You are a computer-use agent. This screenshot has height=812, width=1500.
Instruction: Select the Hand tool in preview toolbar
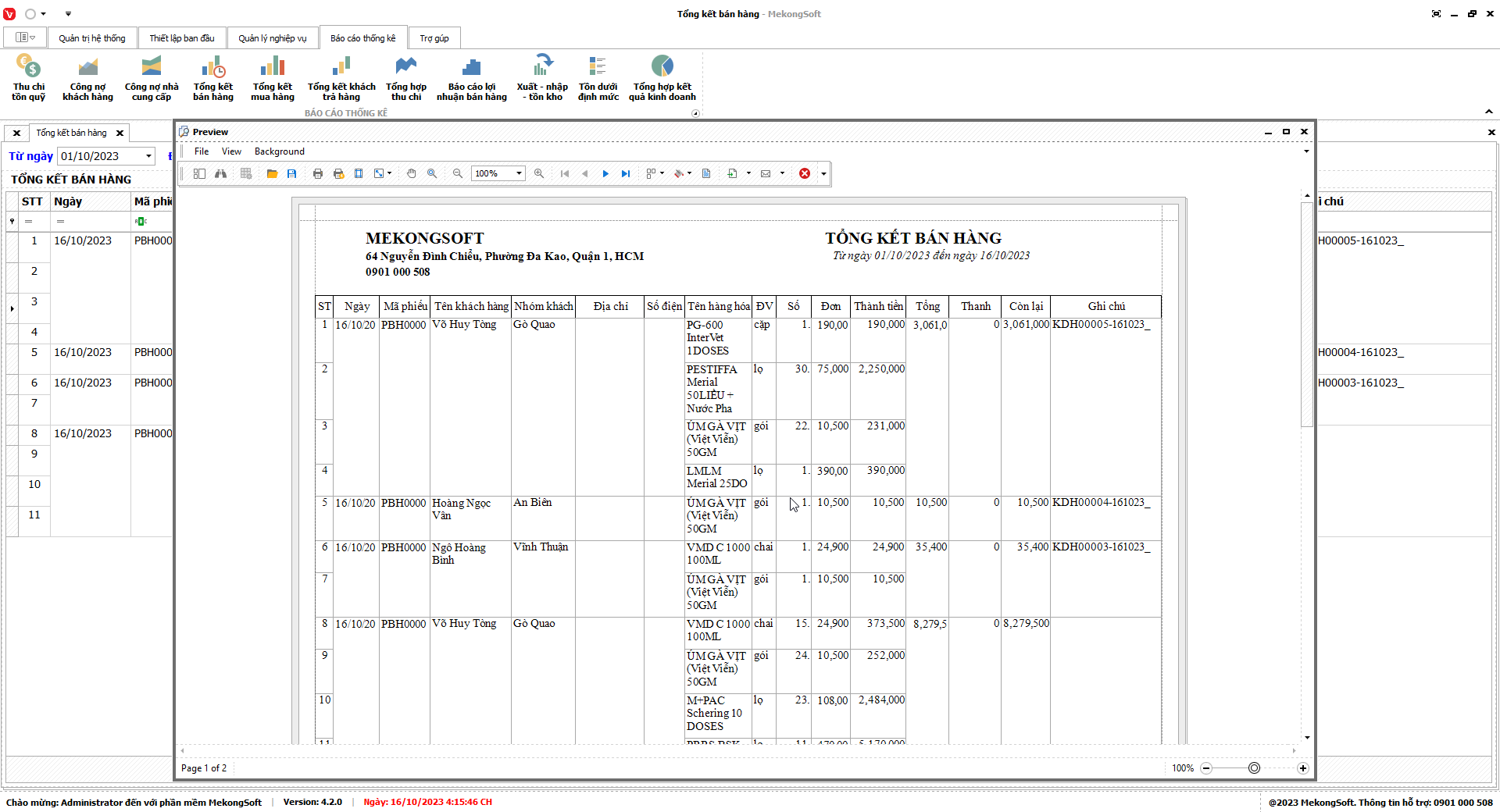tap(411, 173)
